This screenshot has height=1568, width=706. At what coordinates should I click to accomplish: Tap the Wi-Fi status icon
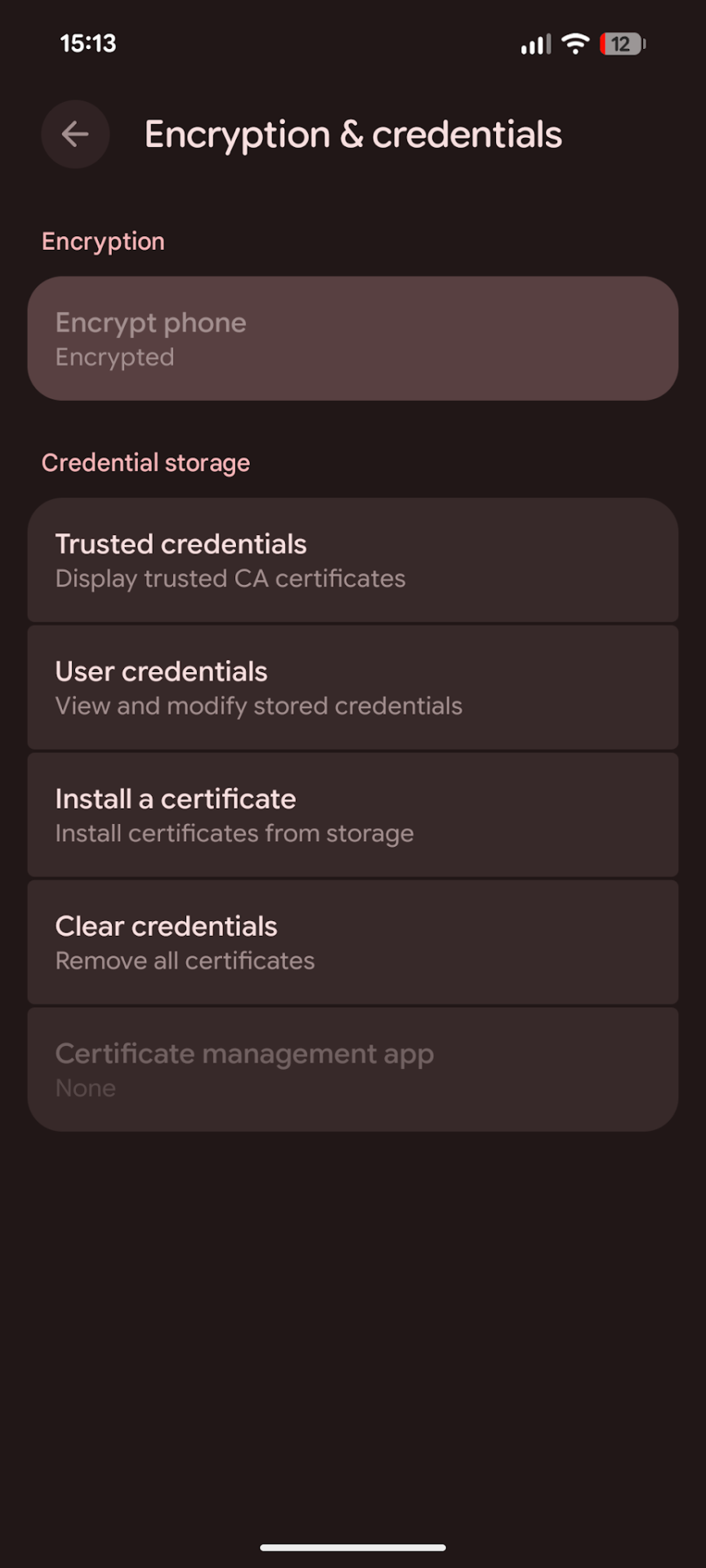pos(576,44)
